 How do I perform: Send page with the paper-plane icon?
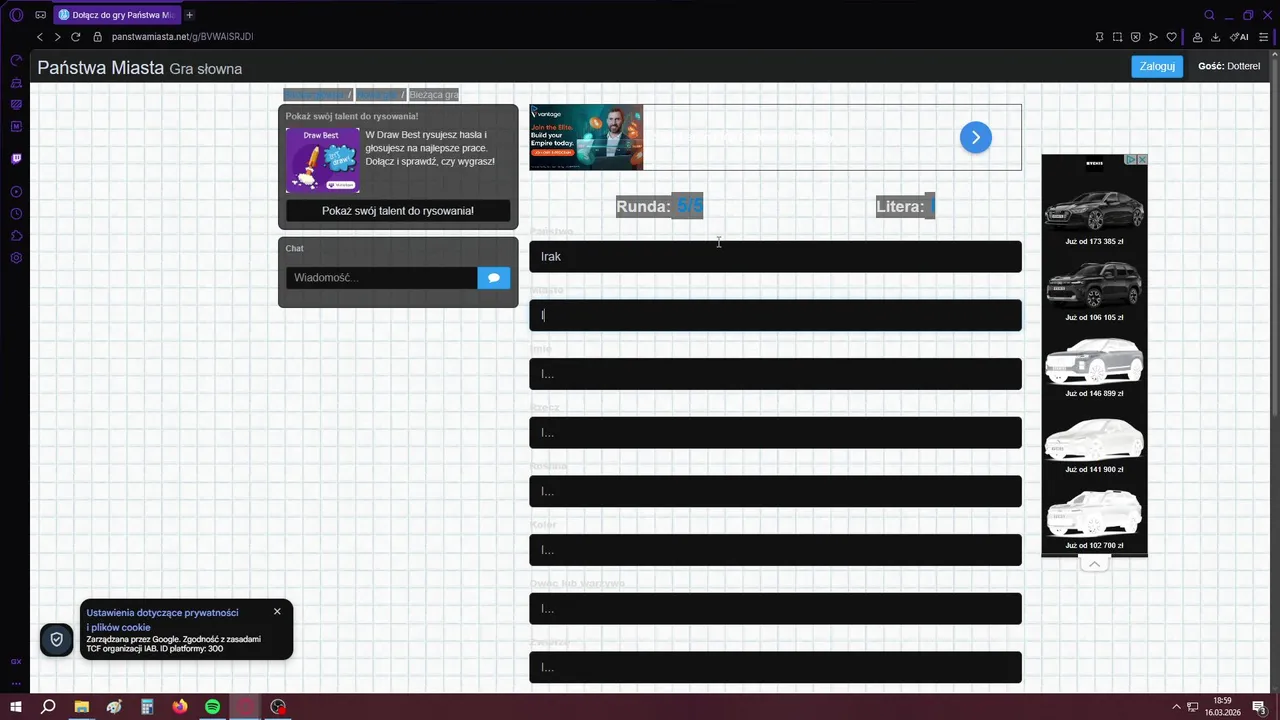point(1153,37)
